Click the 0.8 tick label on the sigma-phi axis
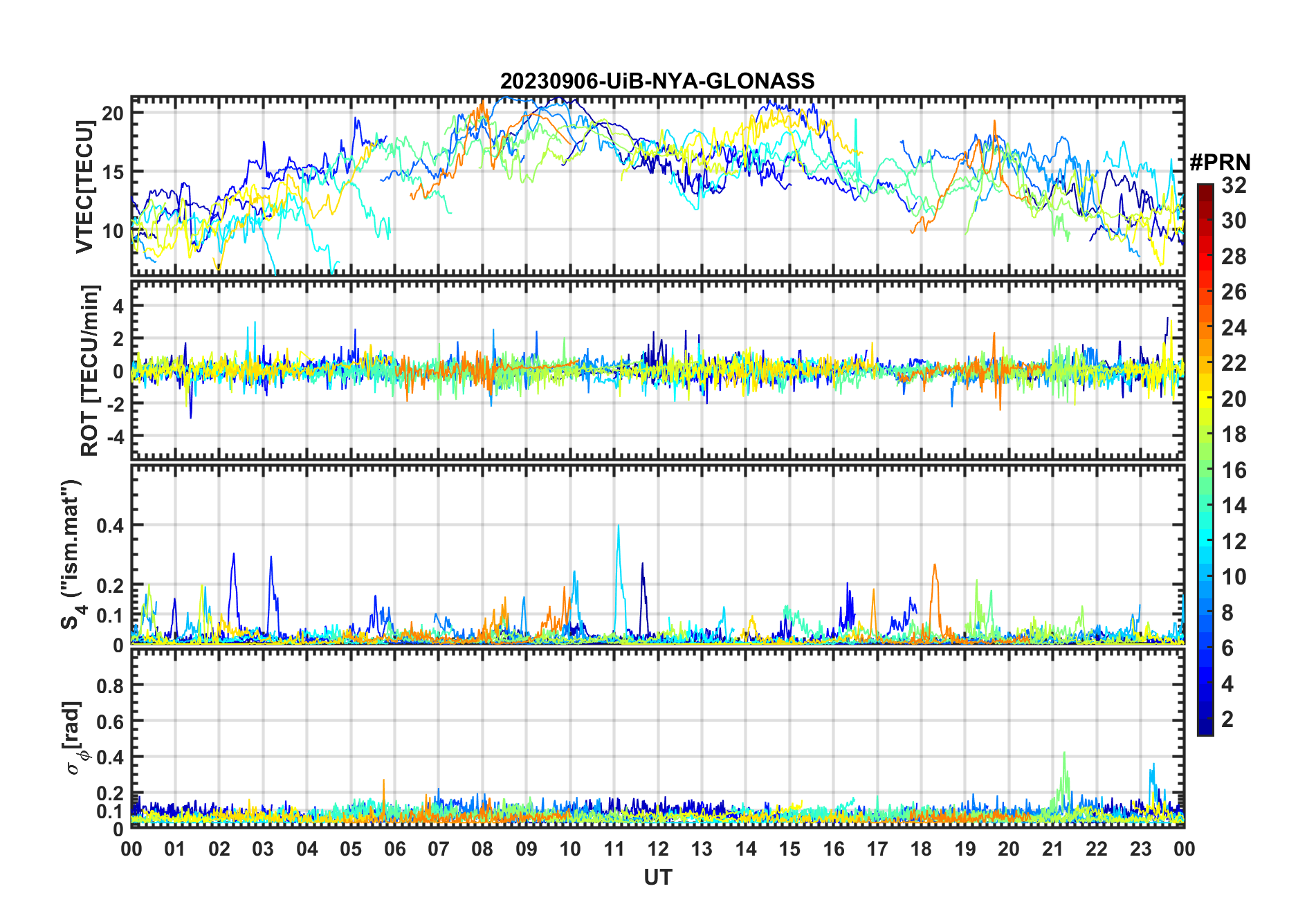The width and height of the screenshot is (1316, 920). 110,686
